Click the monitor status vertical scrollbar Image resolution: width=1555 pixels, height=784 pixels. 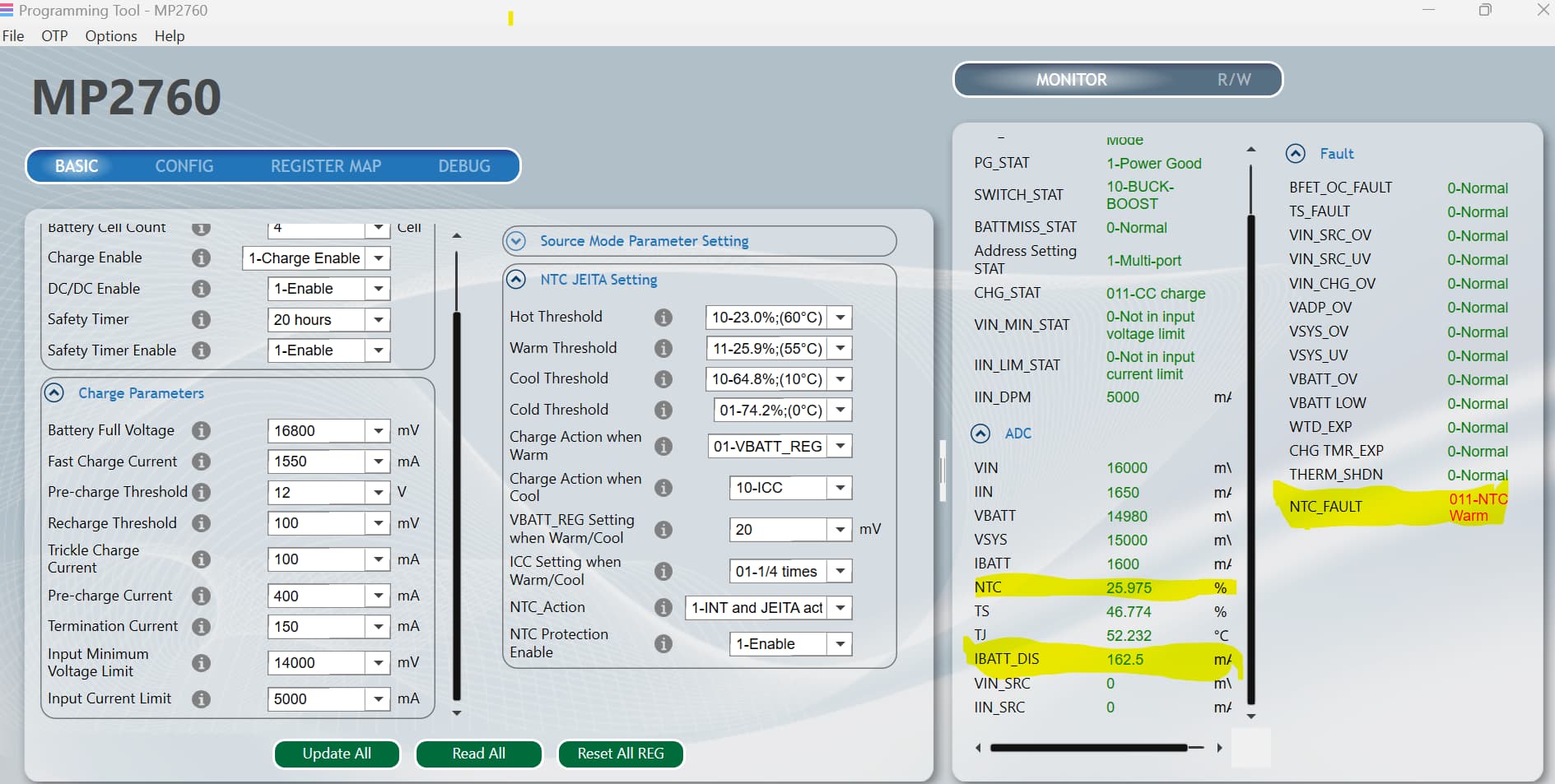[1251, 459]
